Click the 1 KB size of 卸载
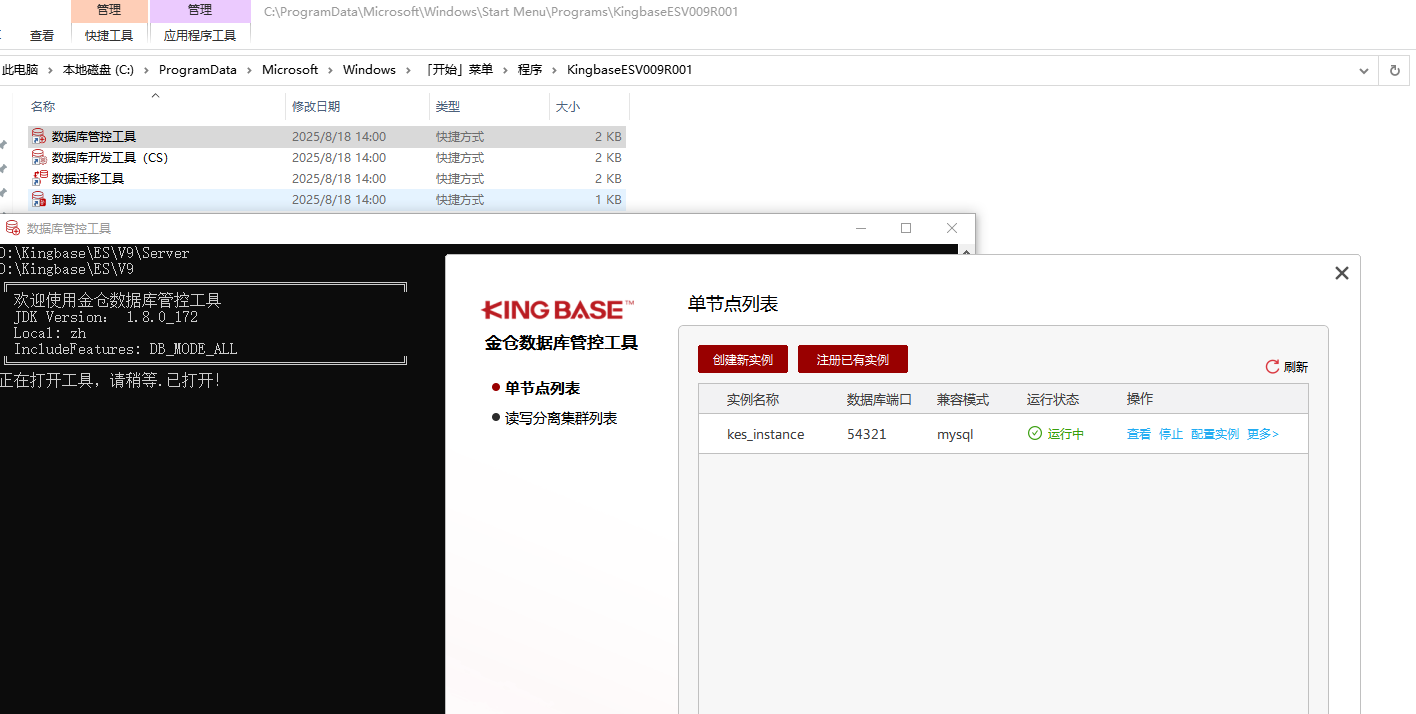Screen dimensions: 1416x714 coord(608,200)
